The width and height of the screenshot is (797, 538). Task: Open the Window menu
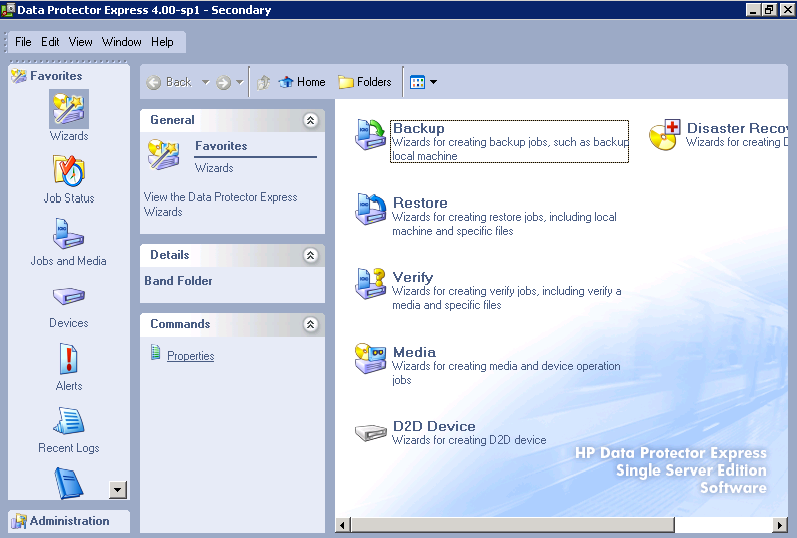coord(121,42)
